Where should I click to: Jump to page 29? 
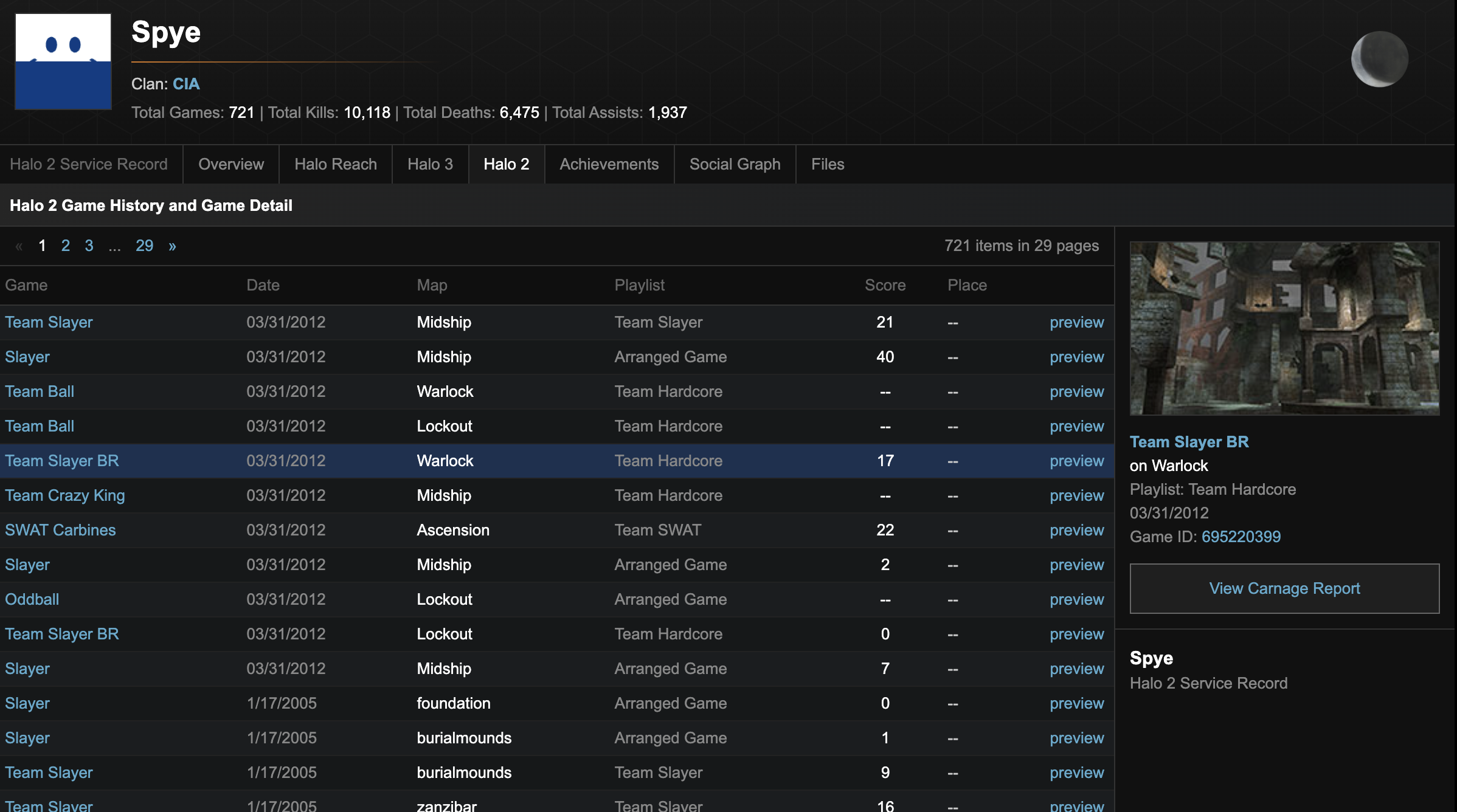pos(145,246)
